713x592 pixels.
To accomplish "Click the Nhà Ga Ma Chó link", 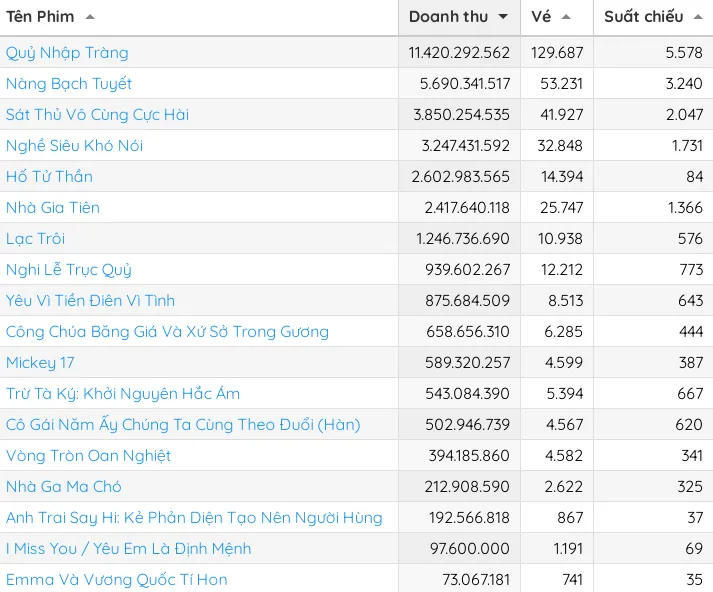I will coord(64,486).
